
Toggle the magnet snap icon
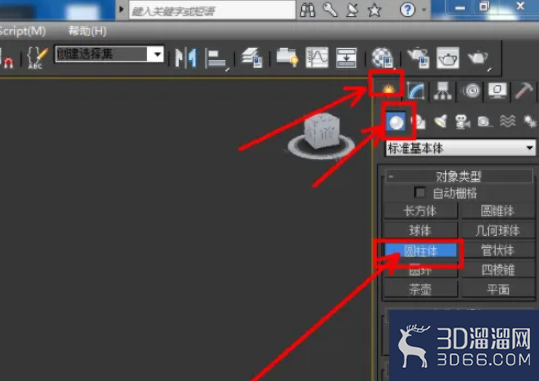click(8, 62)
